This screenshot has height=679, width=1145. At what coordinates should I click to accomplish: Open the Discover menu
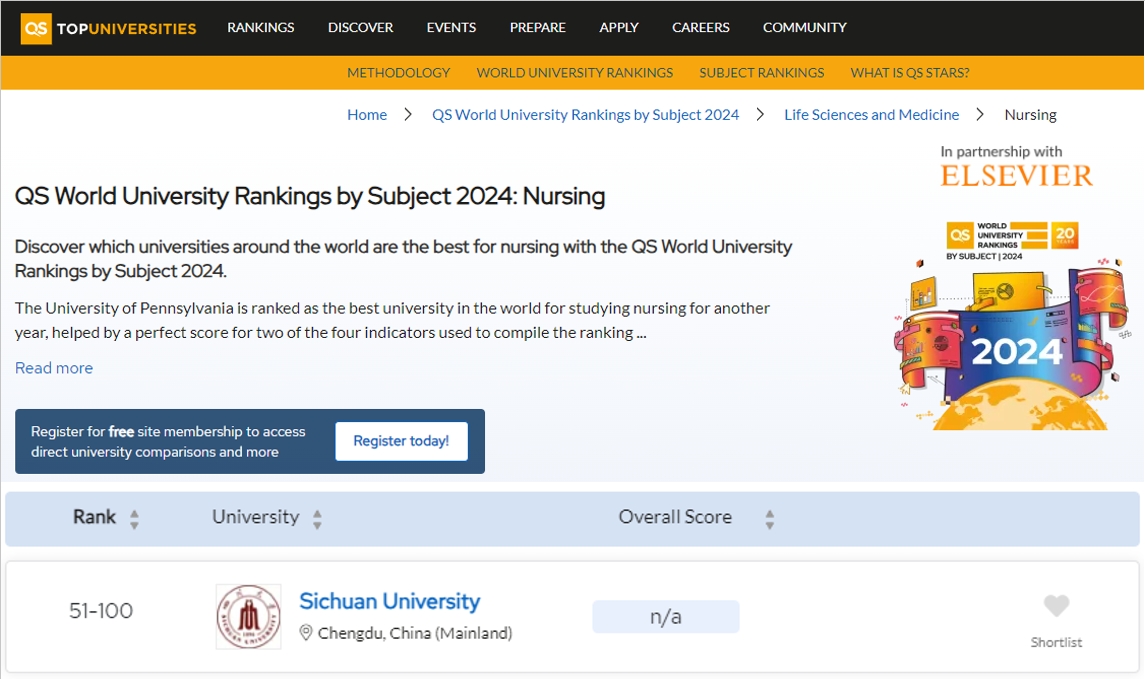point(360,28)
